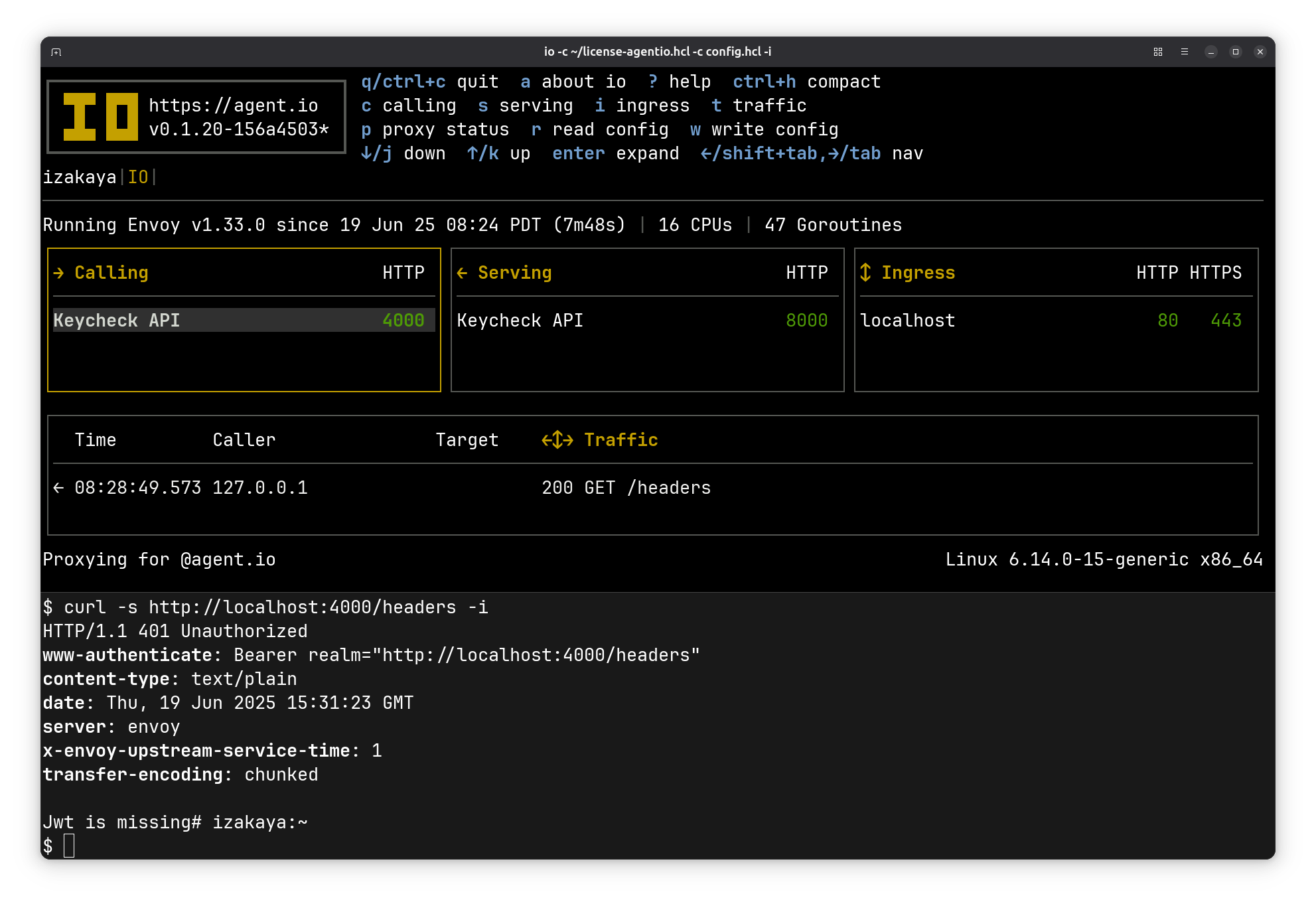Click the 'enter expand' shortcut hint

[x=616, y=153]
